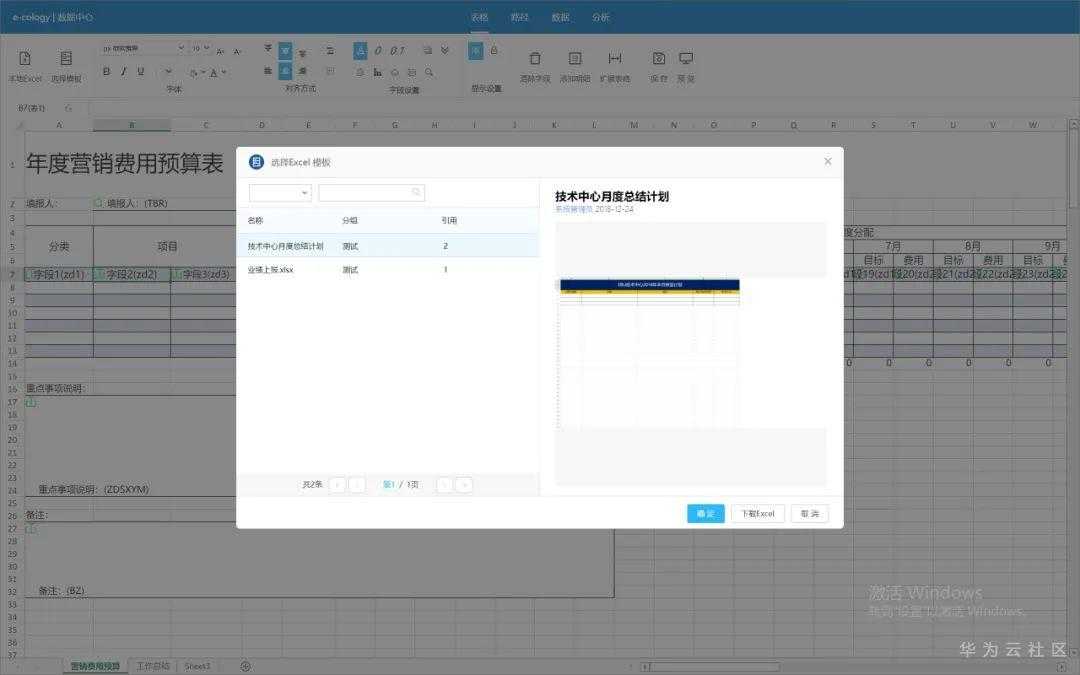Go to next page in pagination
The width and height of the screenshot is (1080, 675).
[445, 485]
